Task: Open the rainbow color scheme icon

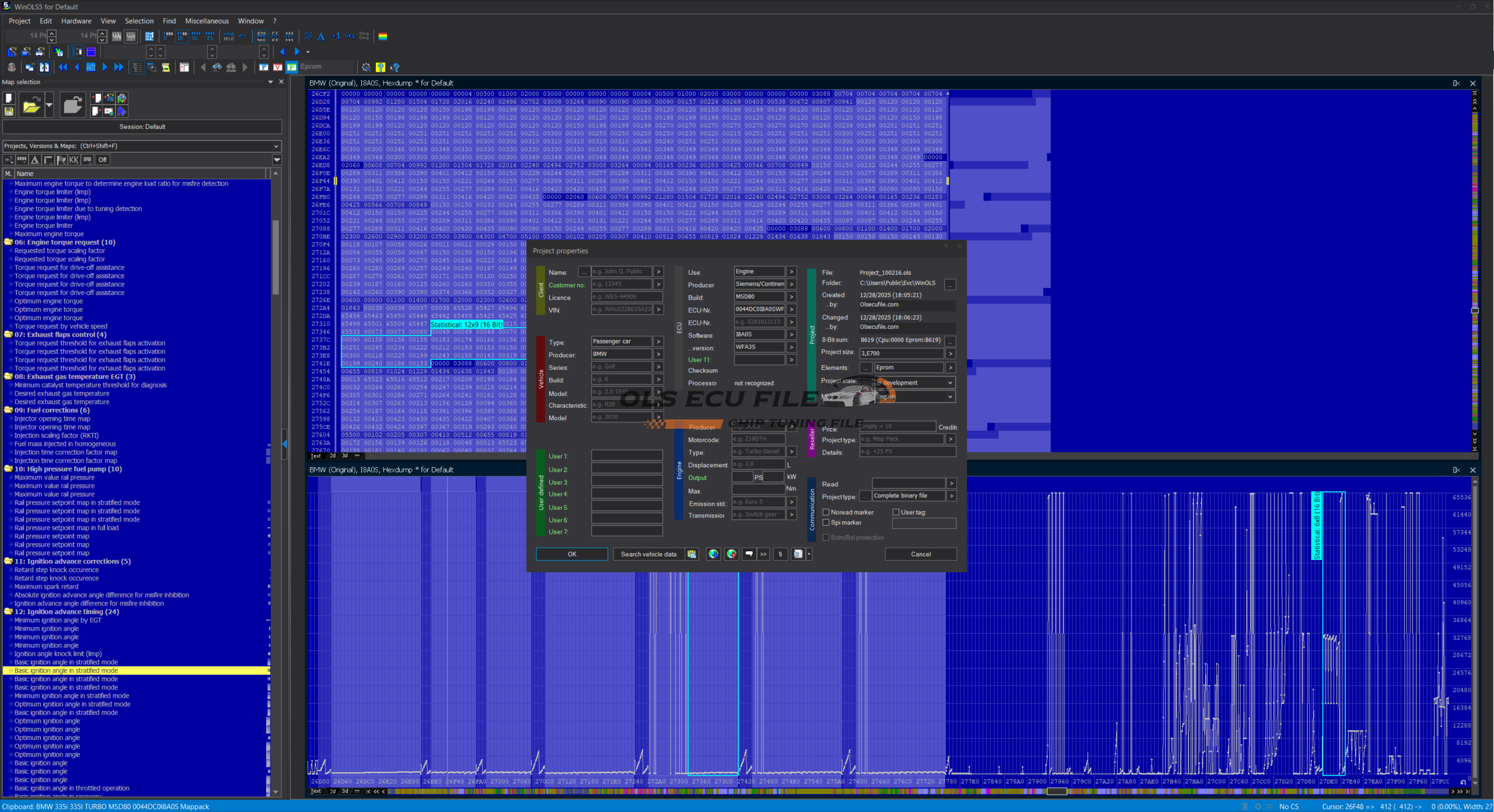Action: point(383,36)
